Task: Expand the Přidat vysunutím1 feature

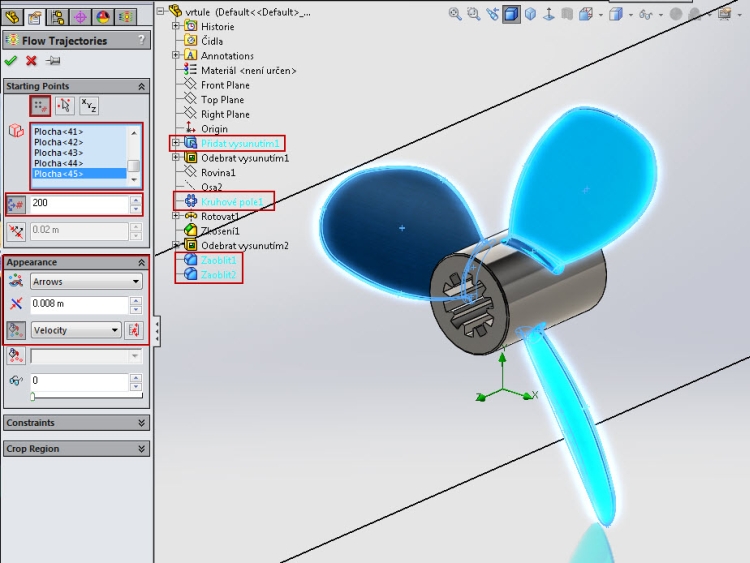Action: (x=176, y=143)
